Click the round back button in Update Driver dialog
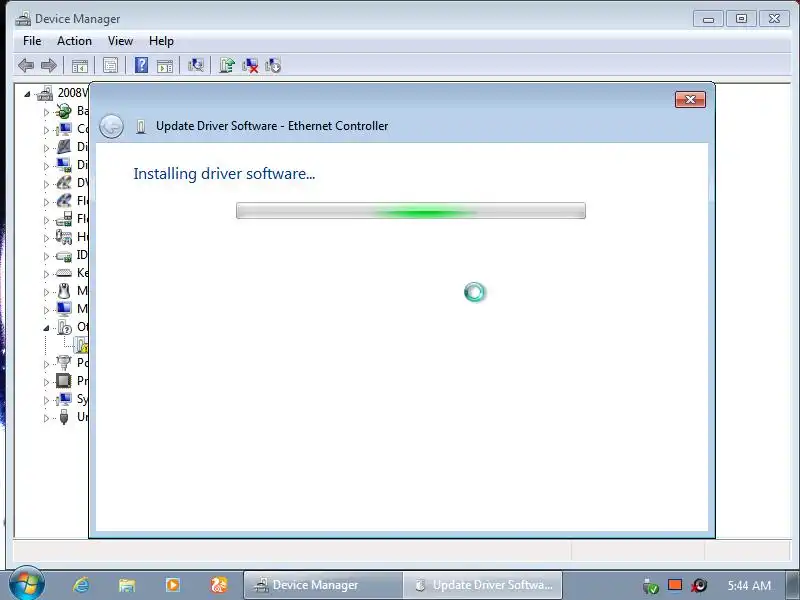The height and width of the screenshot is (600, 800). pos(111,126)
